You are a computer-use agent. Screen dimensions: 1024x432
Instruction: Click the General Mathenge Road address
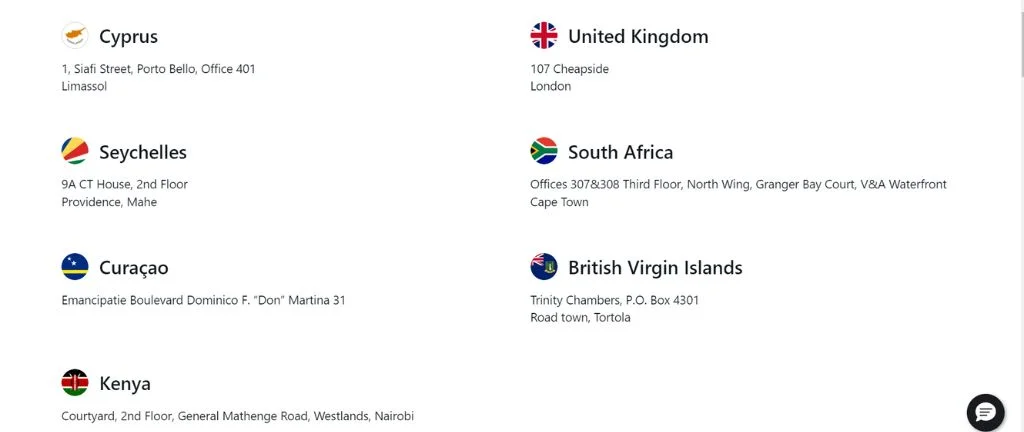237,417
